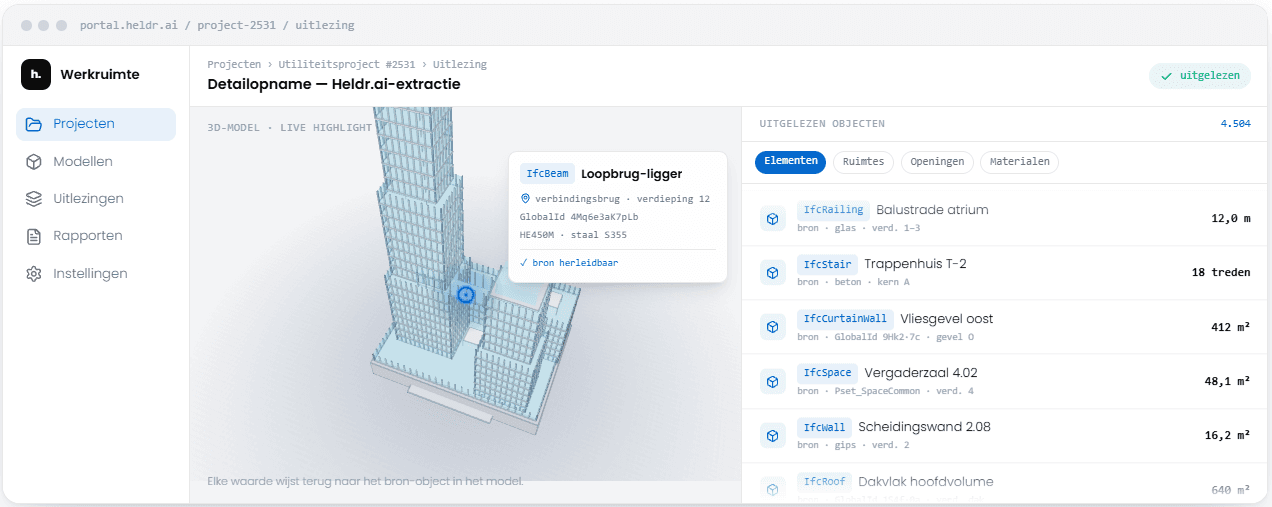This screenshot has width=1272, height=507.
Task: Select the Elementen tab
Action: tap(790, 161)
